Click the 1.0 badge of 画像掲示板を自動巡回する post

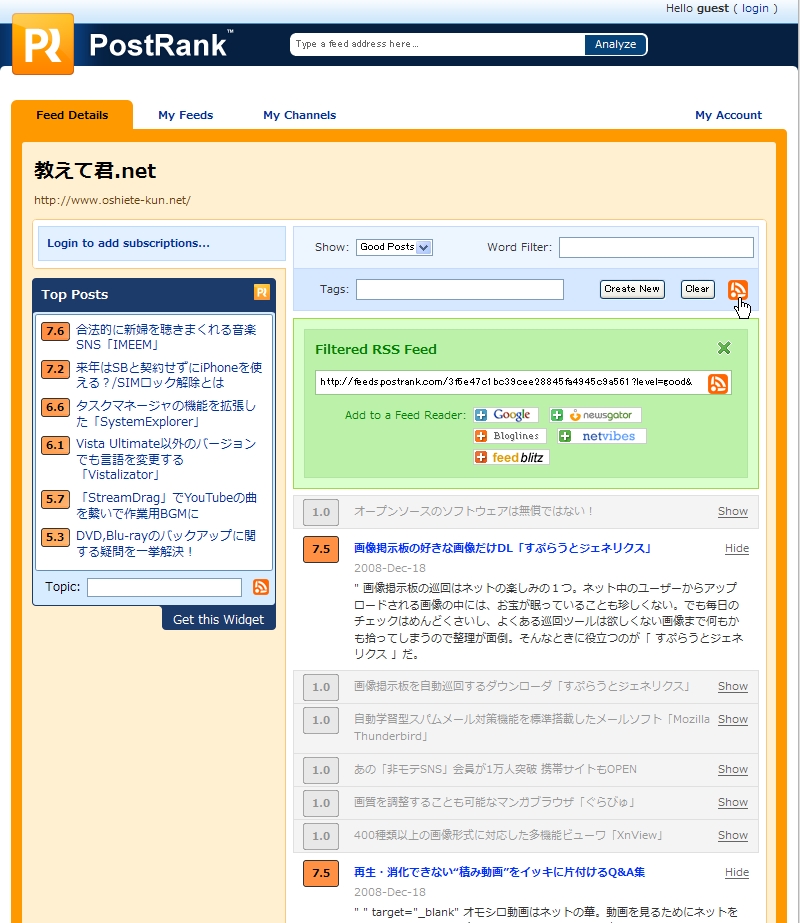pos(321,687)
